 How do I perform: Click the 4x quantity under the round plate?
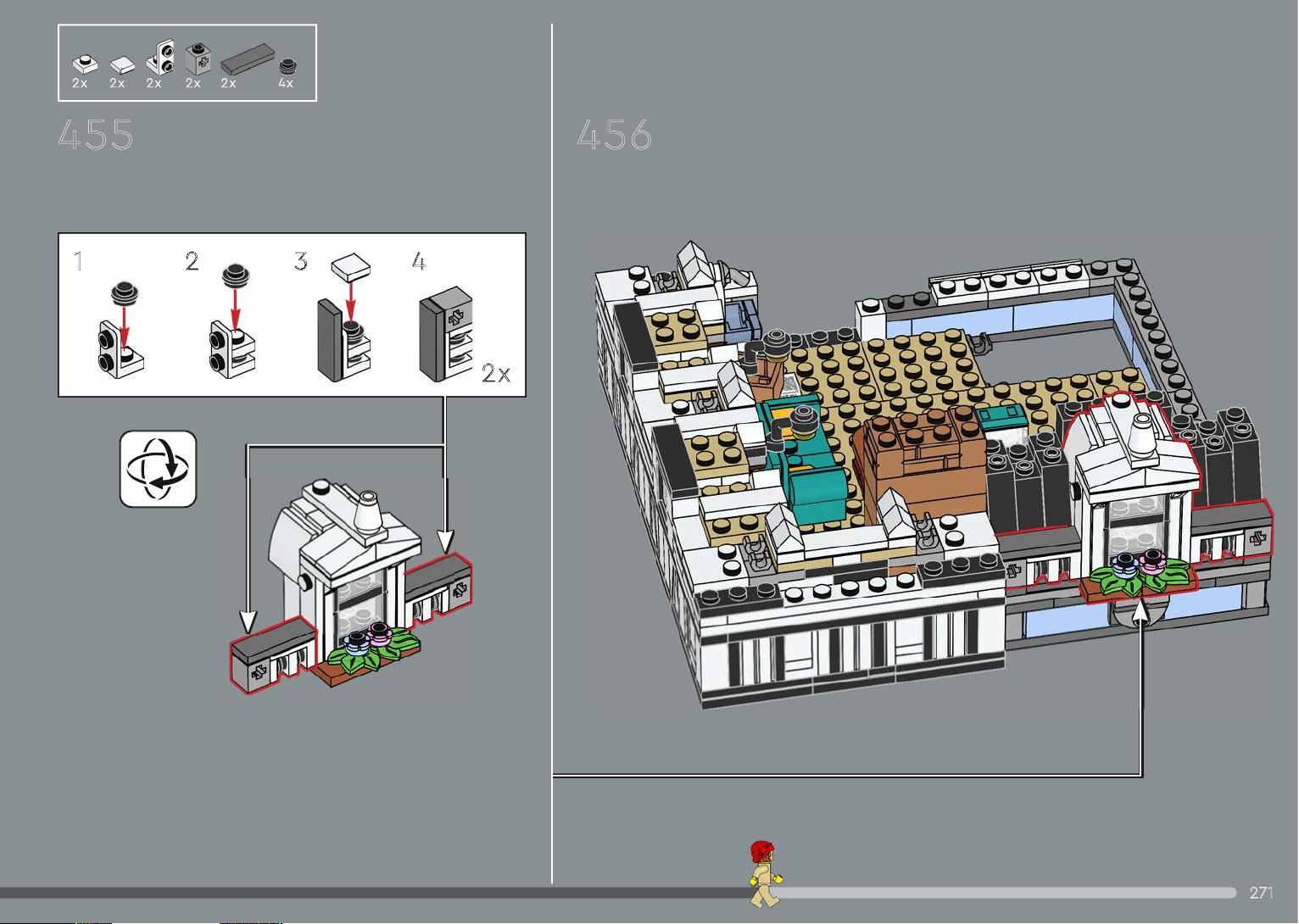tap(286, 83)
